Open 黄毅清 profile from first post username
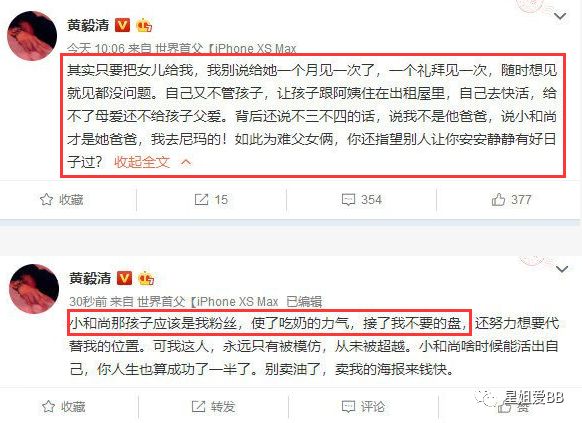 tap(88, 25)
